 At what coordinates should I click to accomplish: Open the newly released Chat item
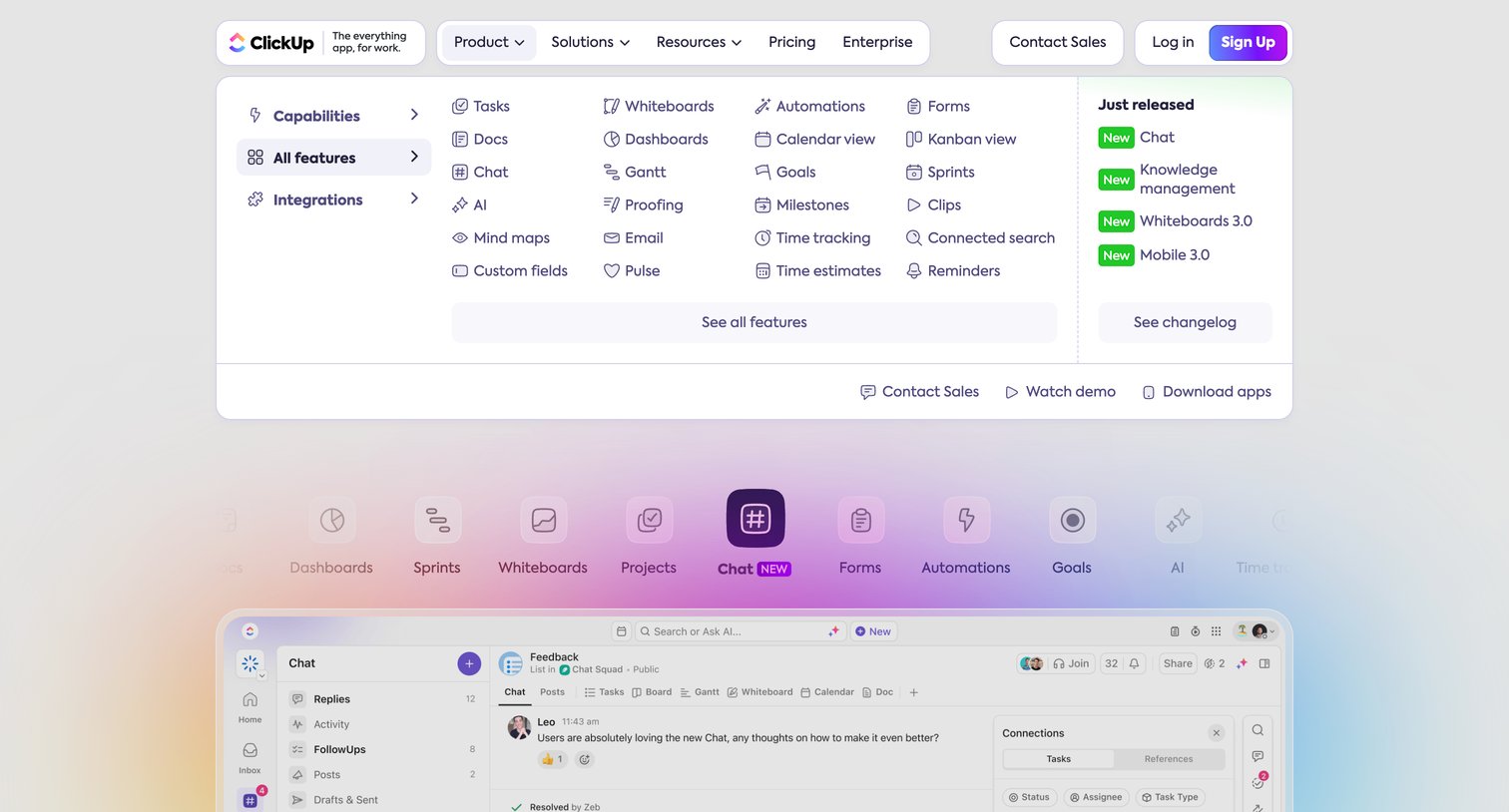click(1137, 138)
